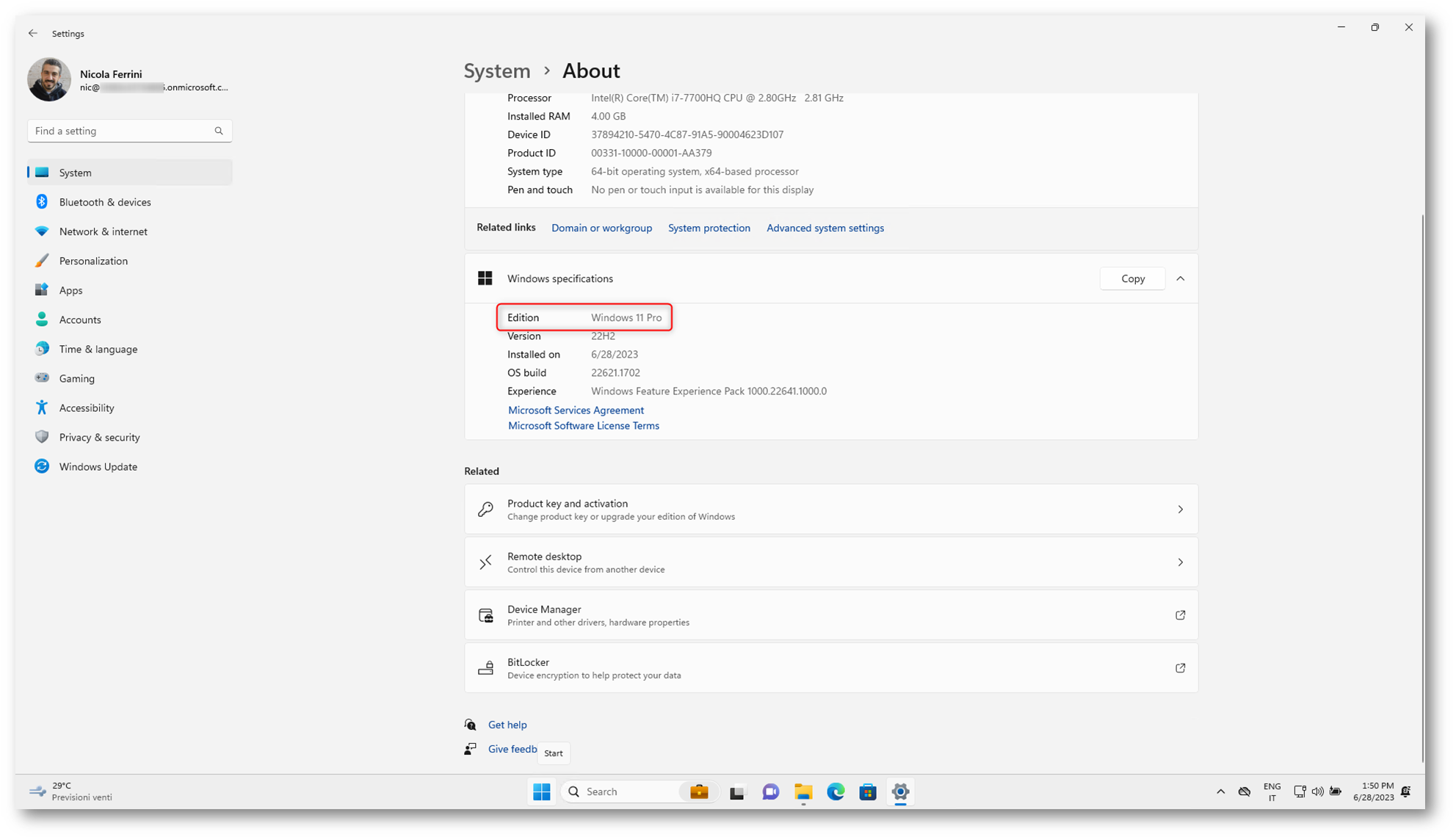The image size is (1456, 840).
Task: Open Personalization settings
Action: click(130, 261)
